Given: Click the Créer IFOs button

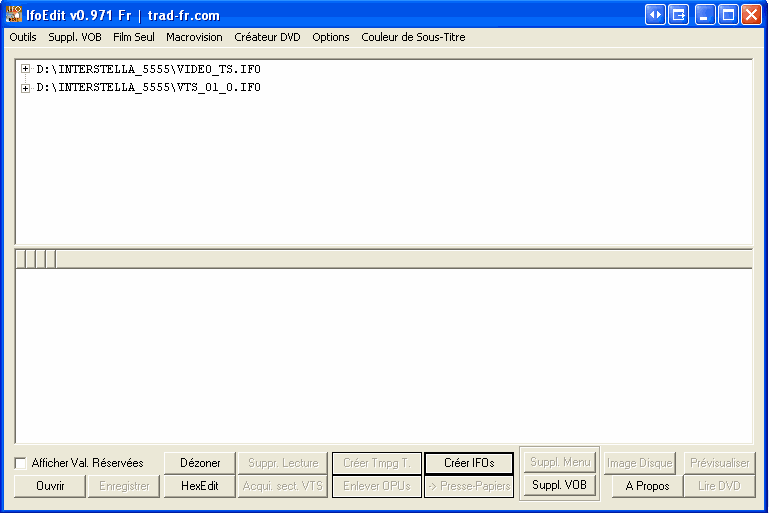Looking at the screenshot, I should [x=469, y=463].
